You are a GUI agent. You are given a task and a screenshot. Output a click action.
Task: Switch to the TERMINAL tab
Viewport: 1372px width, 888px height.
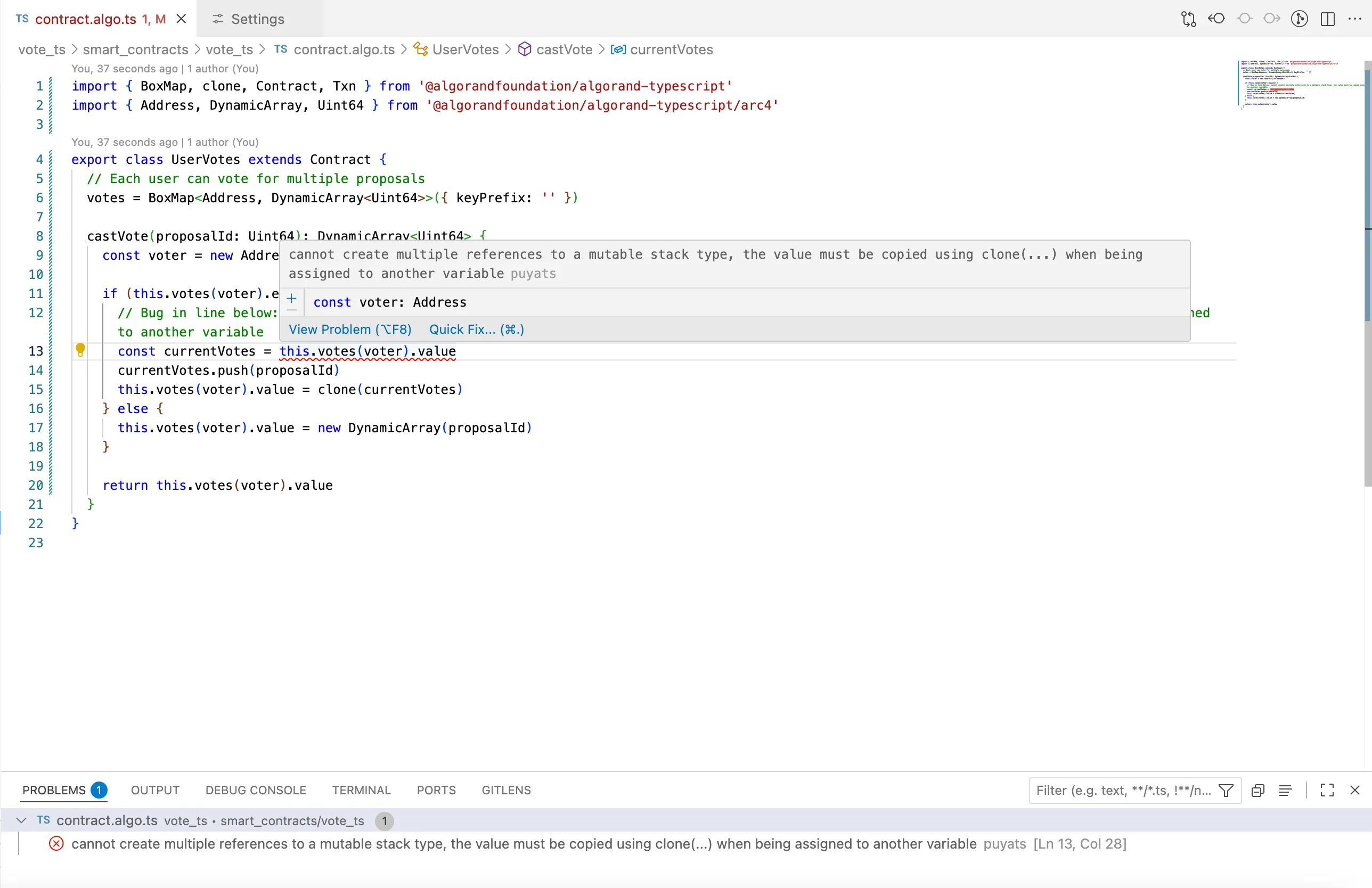361,790
